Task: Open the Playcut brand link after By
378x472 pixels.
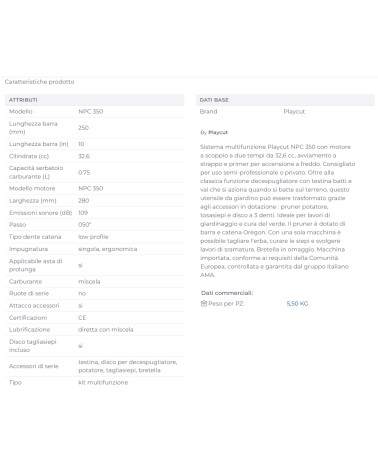Action: [x=218, y=132]
